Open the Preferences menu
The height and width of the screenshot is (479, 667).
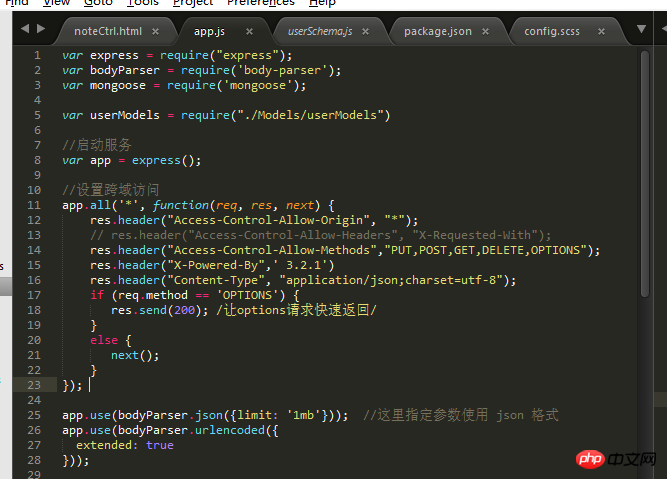(x=261, y=3)
